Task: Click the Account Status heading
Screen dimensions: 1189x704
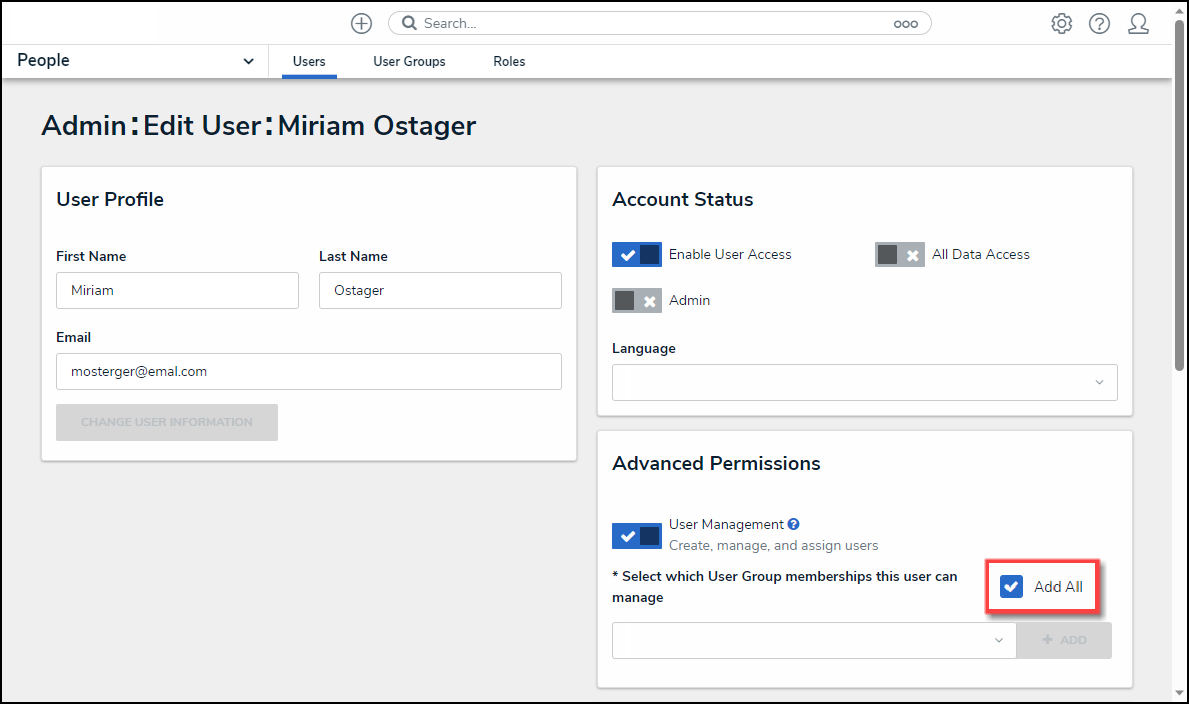Action: click(682, 200)
